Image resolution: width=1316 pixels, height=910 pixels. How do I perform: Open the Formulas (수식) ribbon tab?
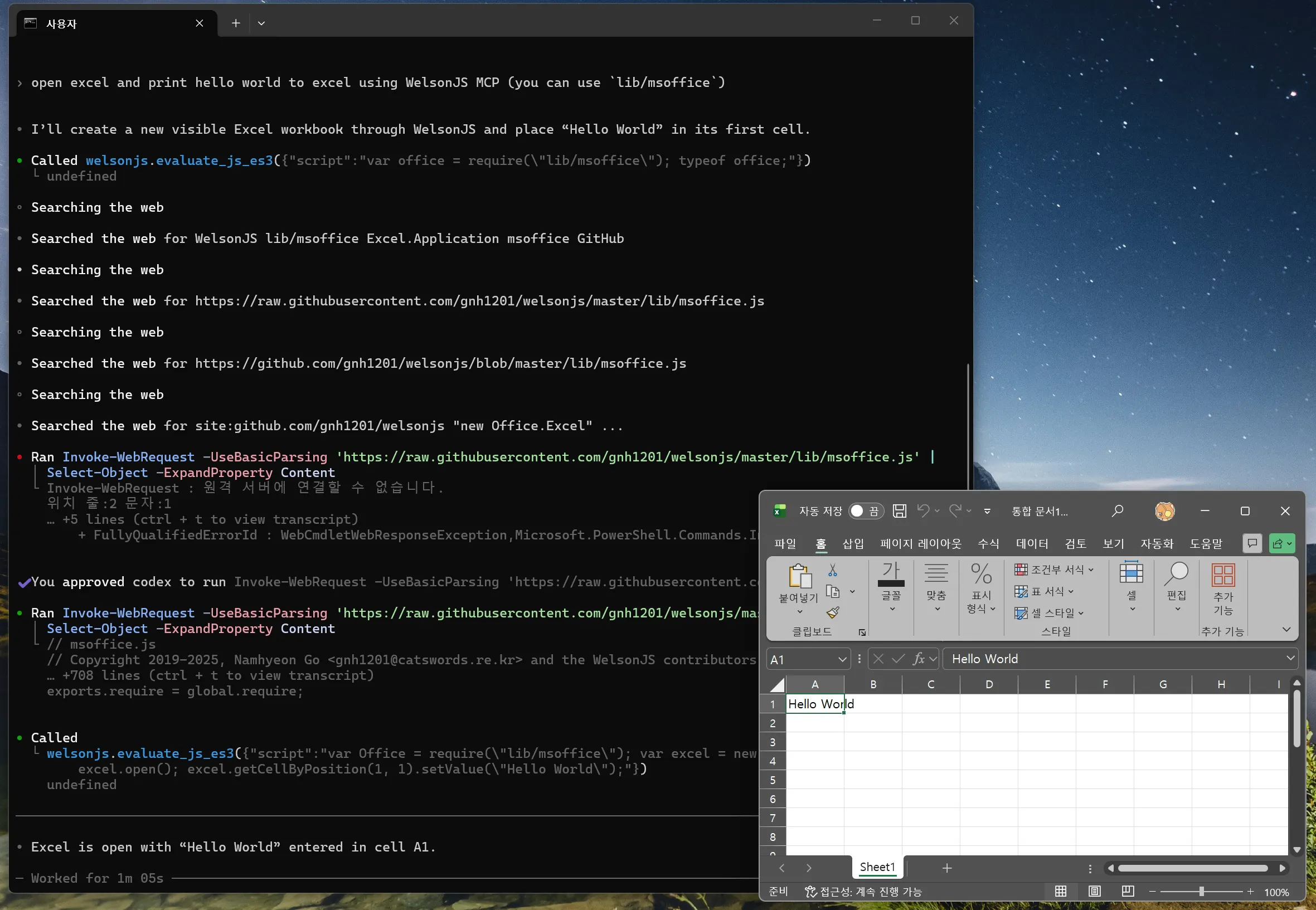pyautogui.click(x=988, y=543)
